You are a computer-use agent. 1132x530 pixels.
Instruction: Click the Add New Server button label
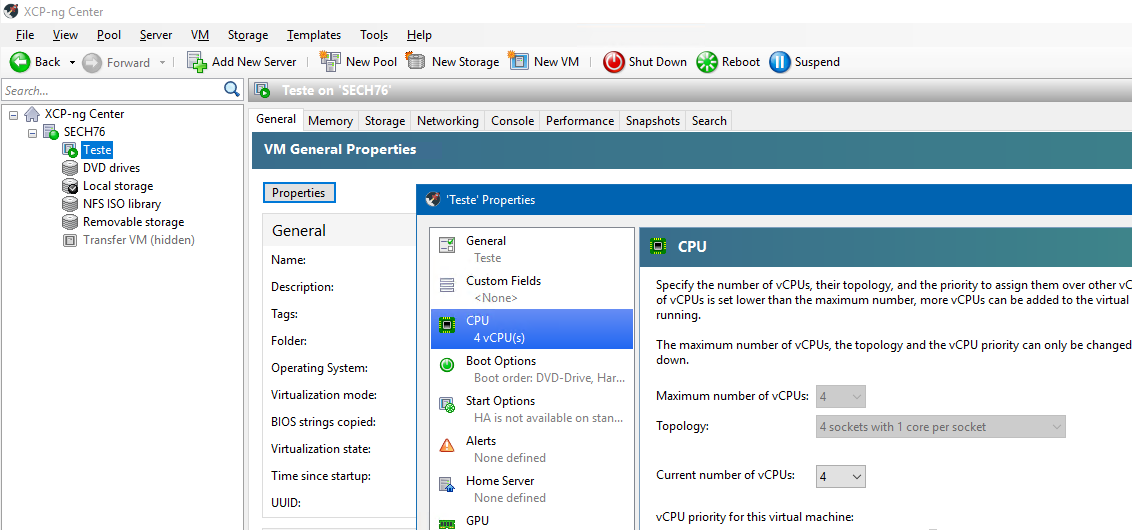tap(254, 62)
